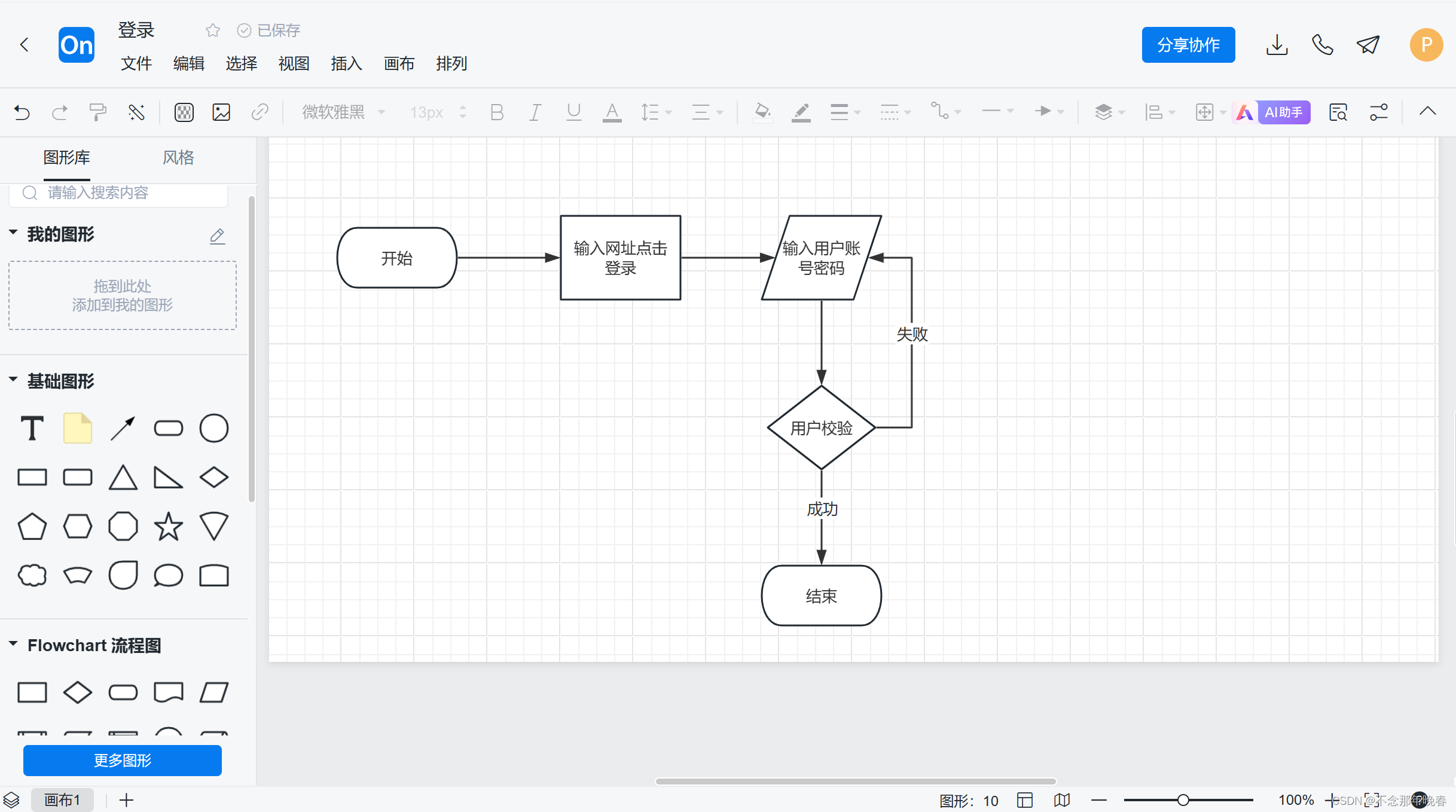The image size is (1456, 812).
Task: Select the star shape in 基础图形
Action: (x=168, y=526)
